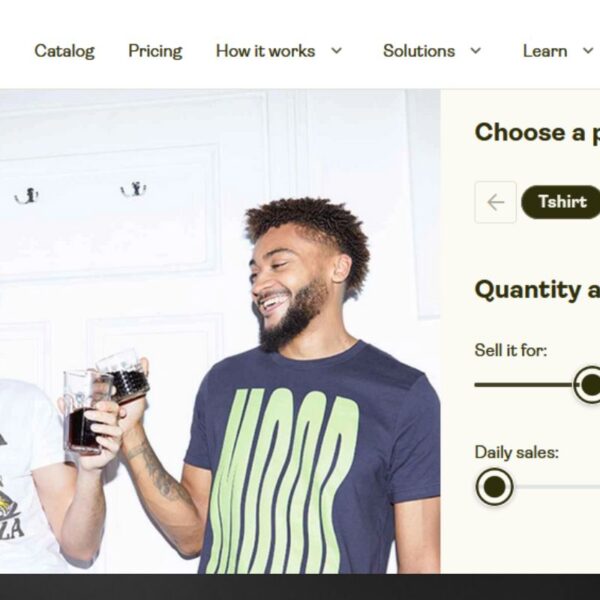Click the Daily sales slider handle
Image resolution: width=600 pixels, height=600 pixels.
click(x=494, y=486)
